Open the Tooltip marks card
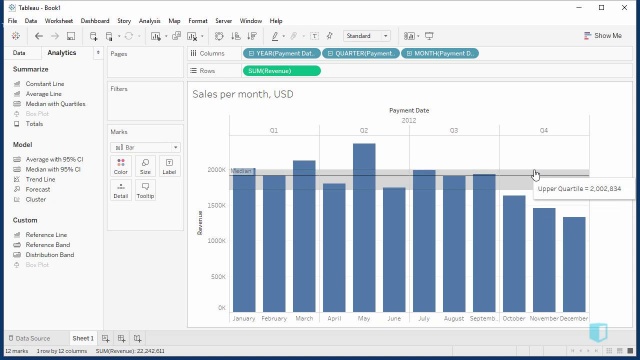Screen dimensions: 640x360 pyautogui.click(x=145, y=191)
